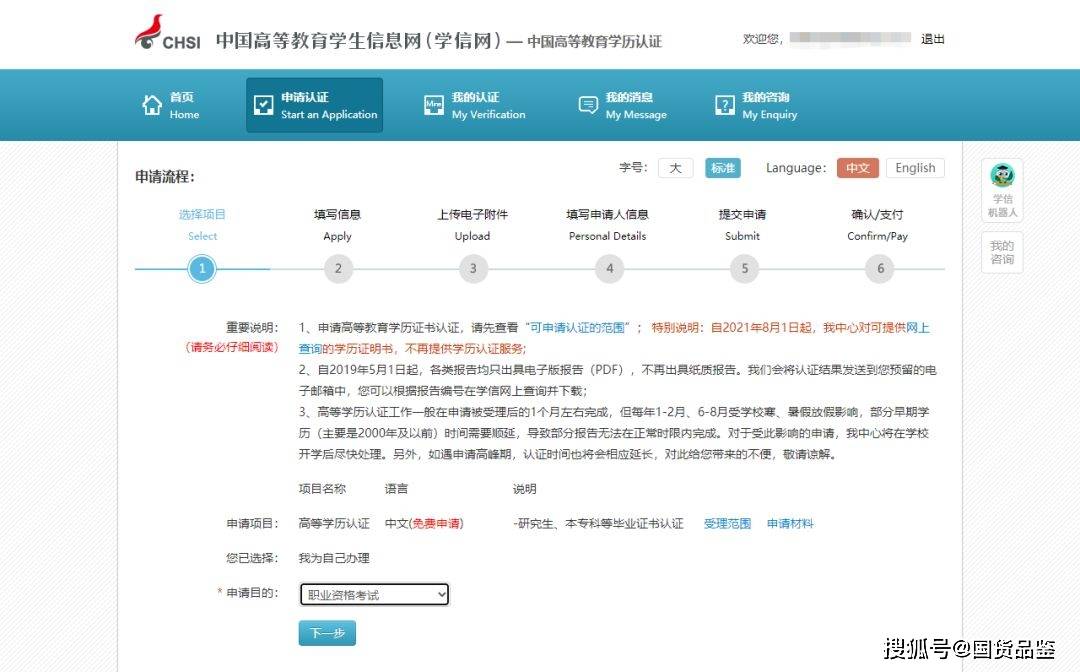Click the Start an Application checkmark icon
1080x672 pixels.
click(263, 105)
